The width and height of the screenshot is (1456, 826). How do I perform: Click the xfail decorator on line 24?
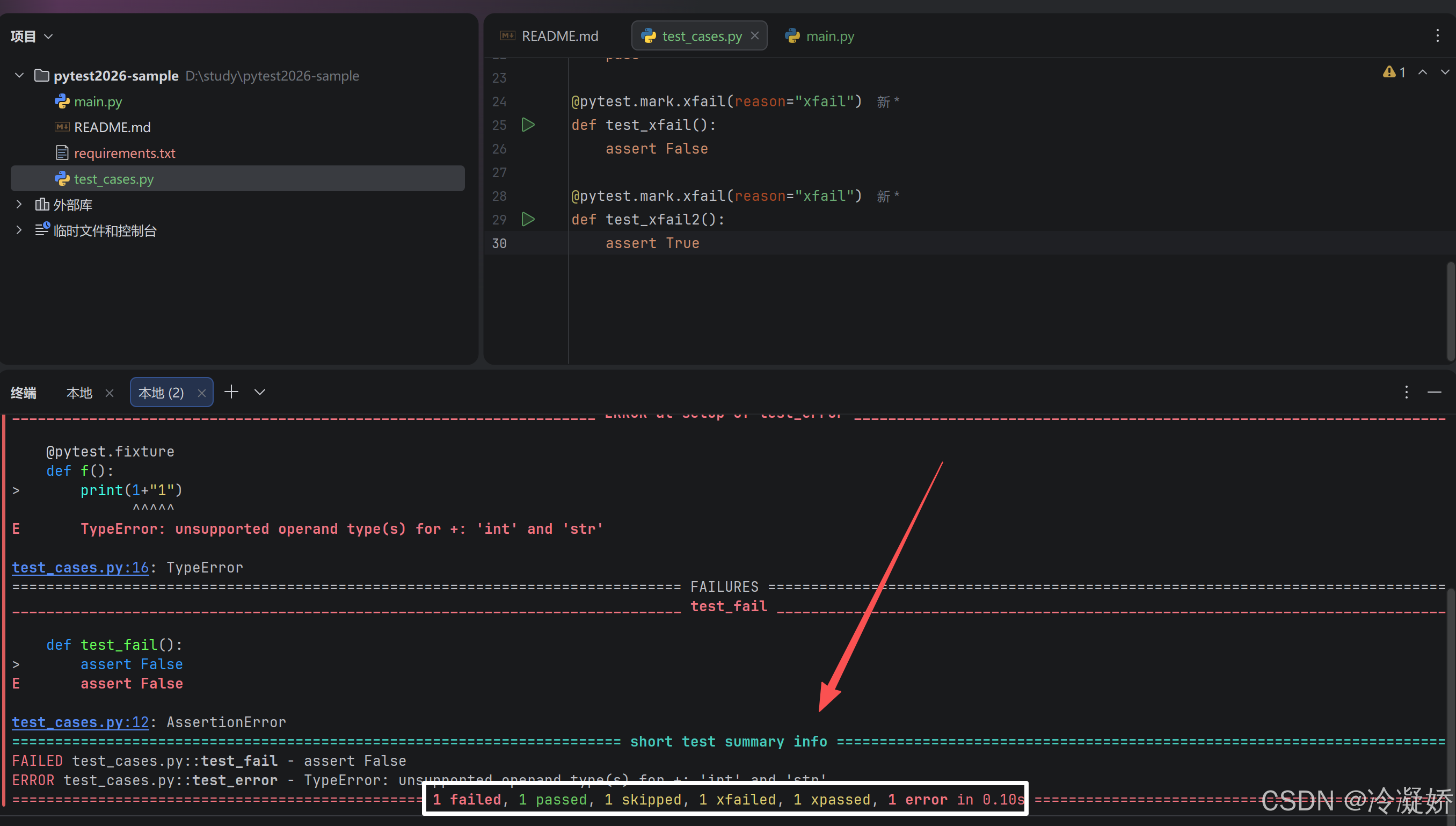click(x=717, y=102)
